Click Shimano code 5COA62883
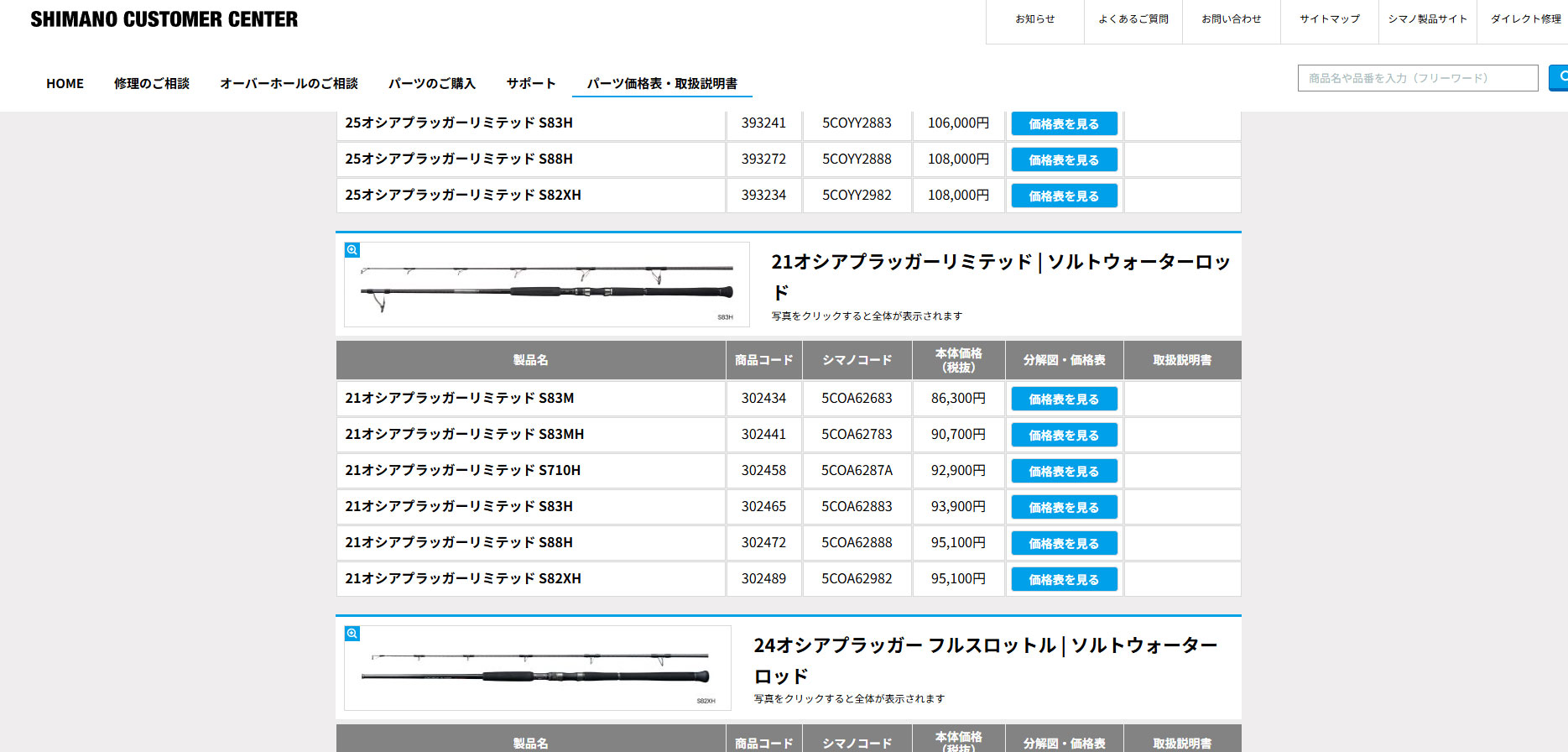The image size is (1568, 752). tap(857, 506)
